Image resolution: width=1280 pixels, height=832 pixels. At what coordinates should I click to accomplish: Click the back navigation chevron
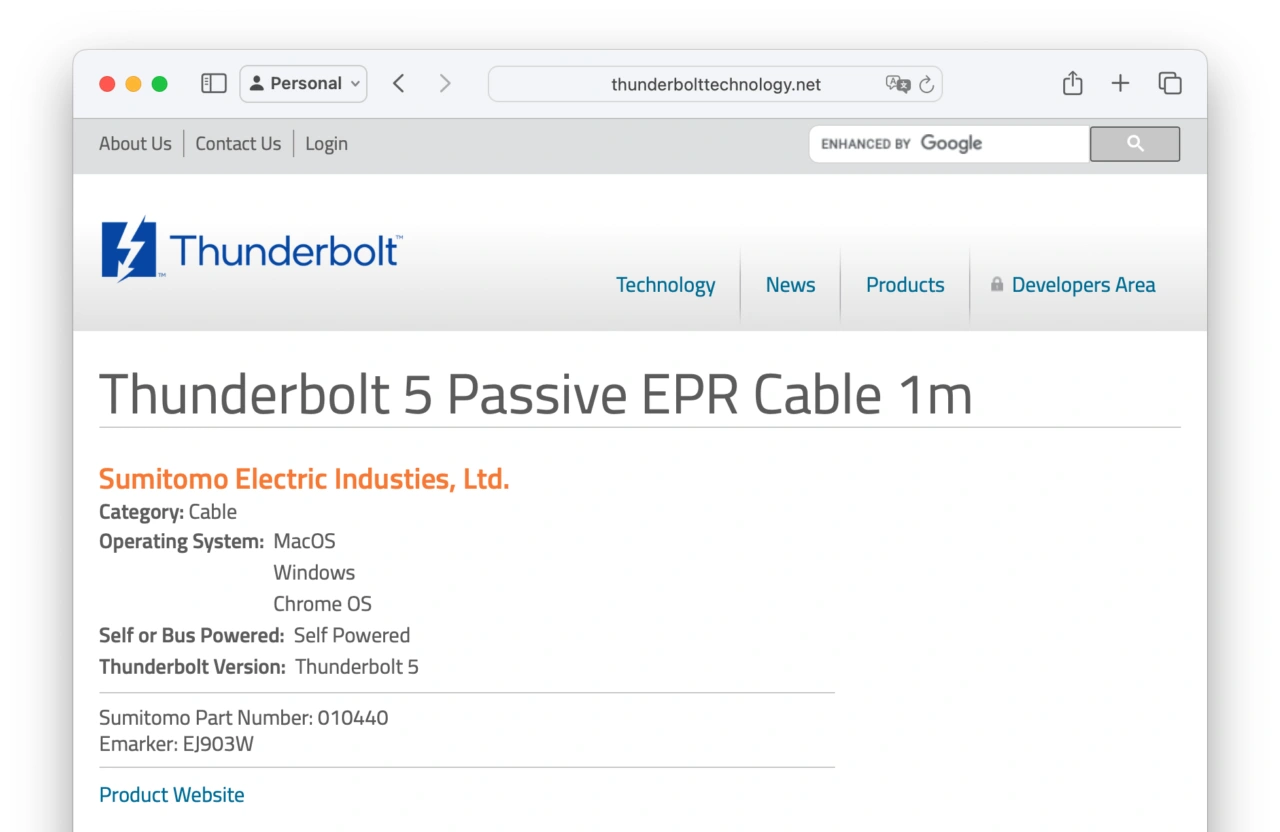398,83
